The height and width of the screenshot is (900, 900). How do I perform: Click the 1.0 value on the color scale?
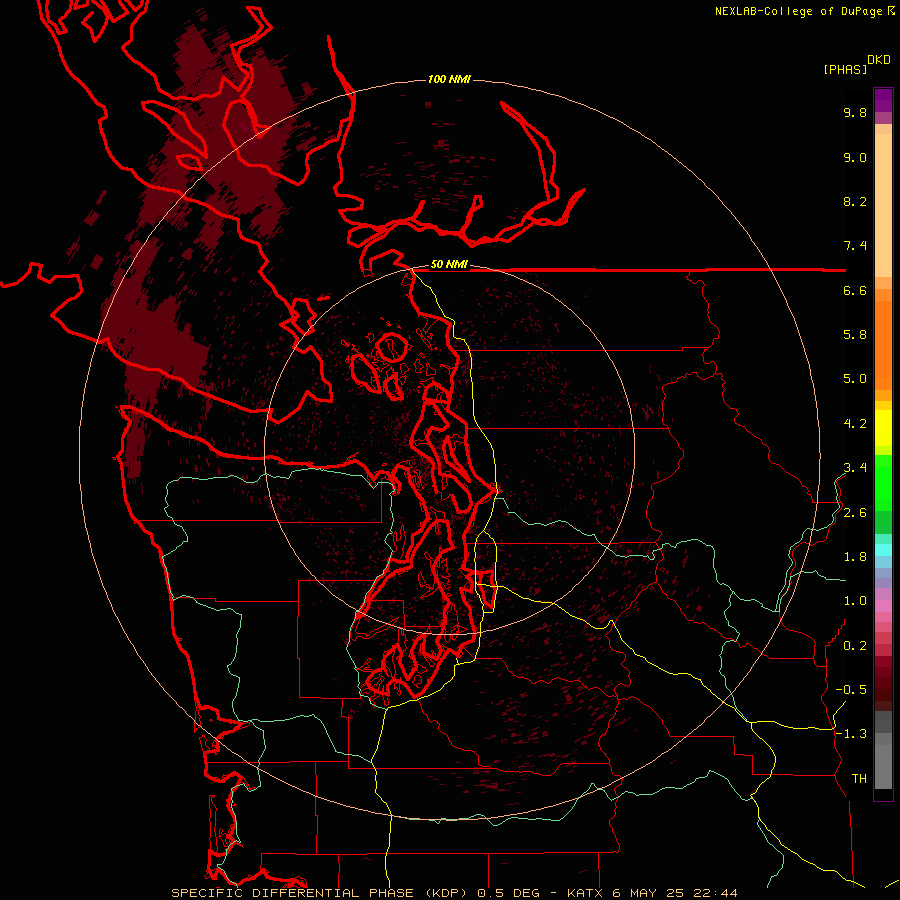click(855, 601)
